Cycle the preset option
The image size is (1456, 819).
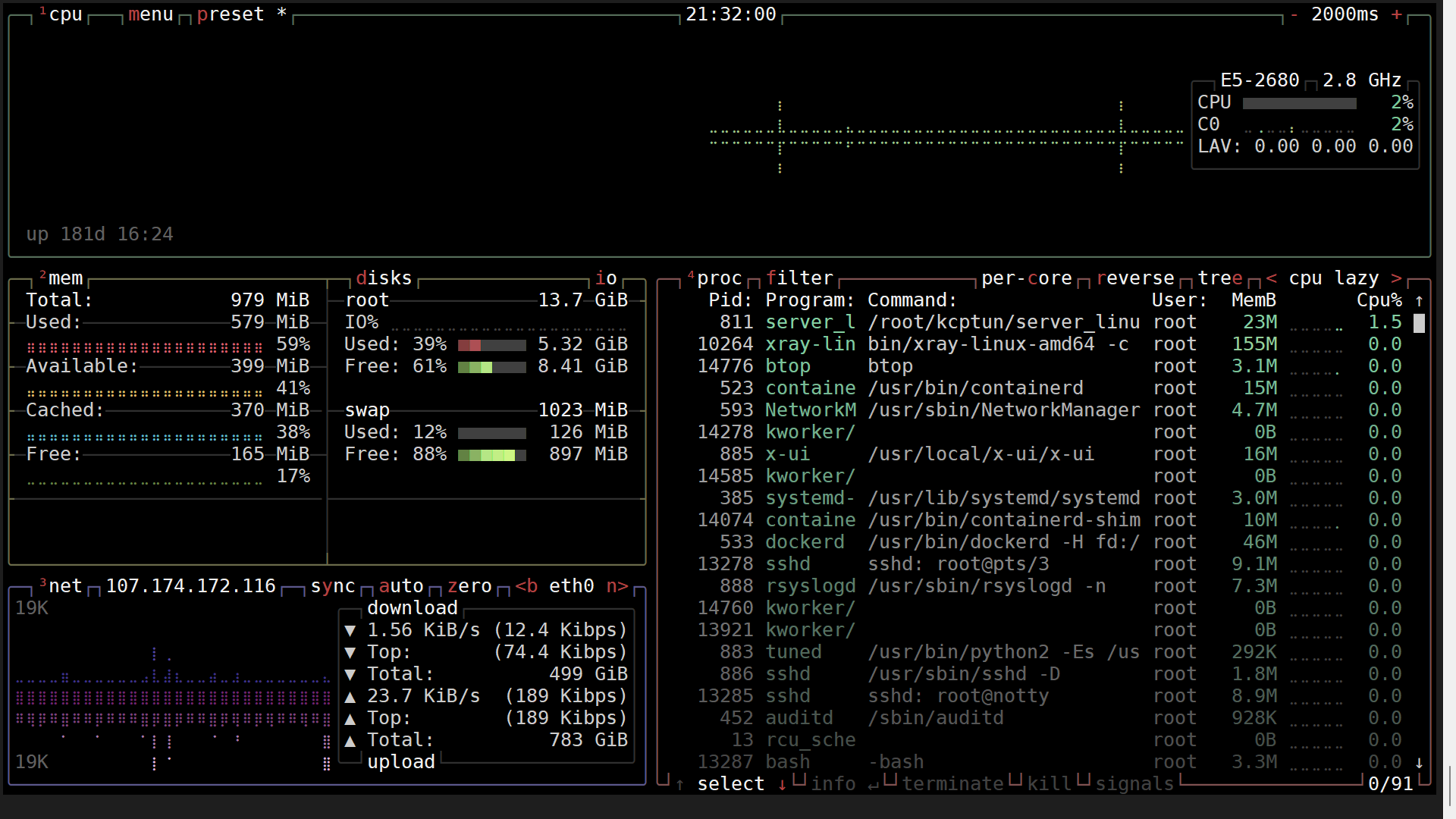(230, 14)
